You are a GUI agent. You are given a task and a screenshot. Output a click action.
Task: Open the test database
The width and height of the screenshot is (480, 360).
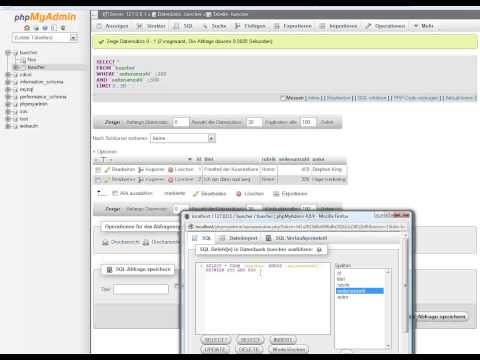coord(24,119)
